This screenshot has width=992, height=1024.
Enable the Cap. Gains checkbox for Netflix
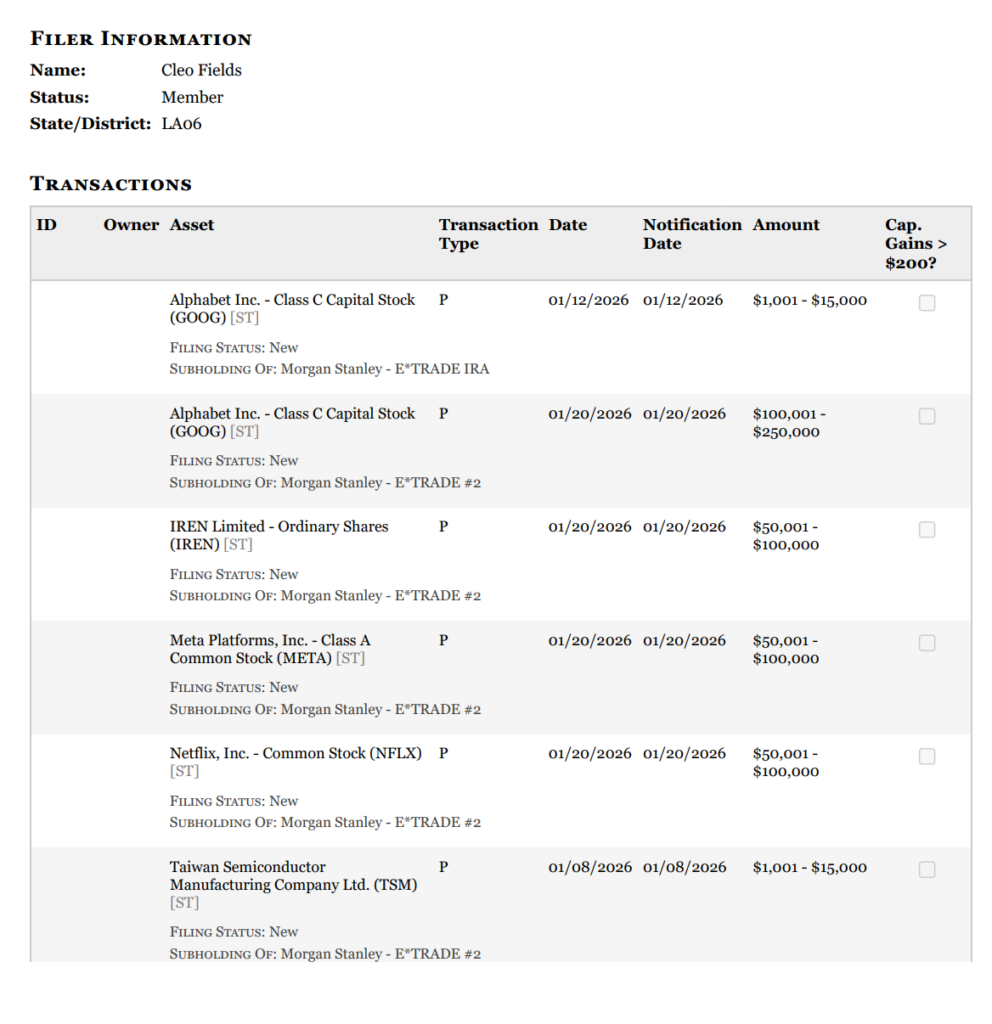(927, 757)
